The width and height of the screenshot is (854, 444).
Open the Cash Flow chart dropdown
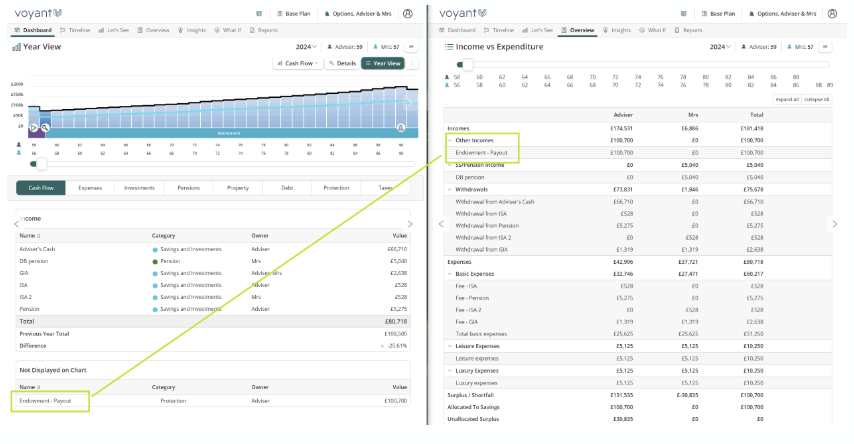click(299, 63)
